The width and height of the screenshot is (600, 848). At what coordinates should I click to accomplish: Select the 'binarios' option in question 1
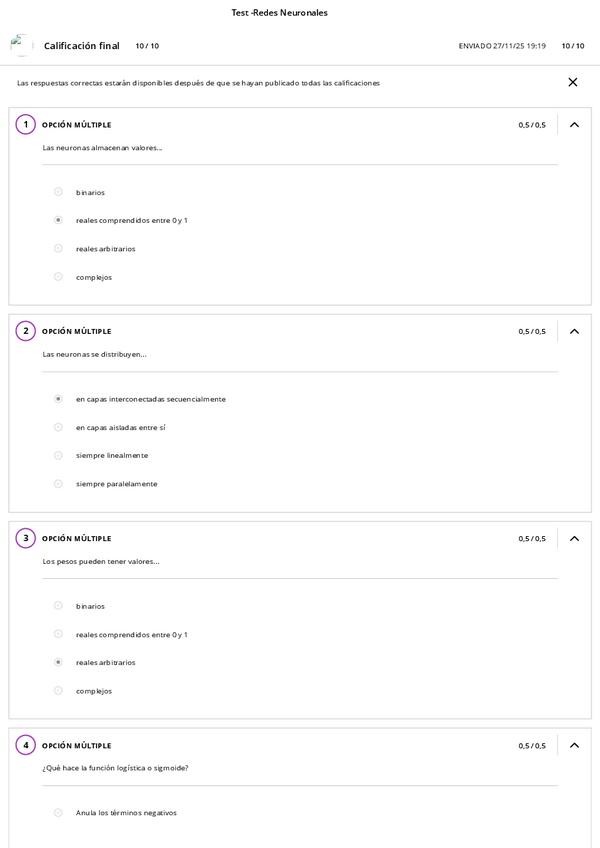click(x=58, y=192)
